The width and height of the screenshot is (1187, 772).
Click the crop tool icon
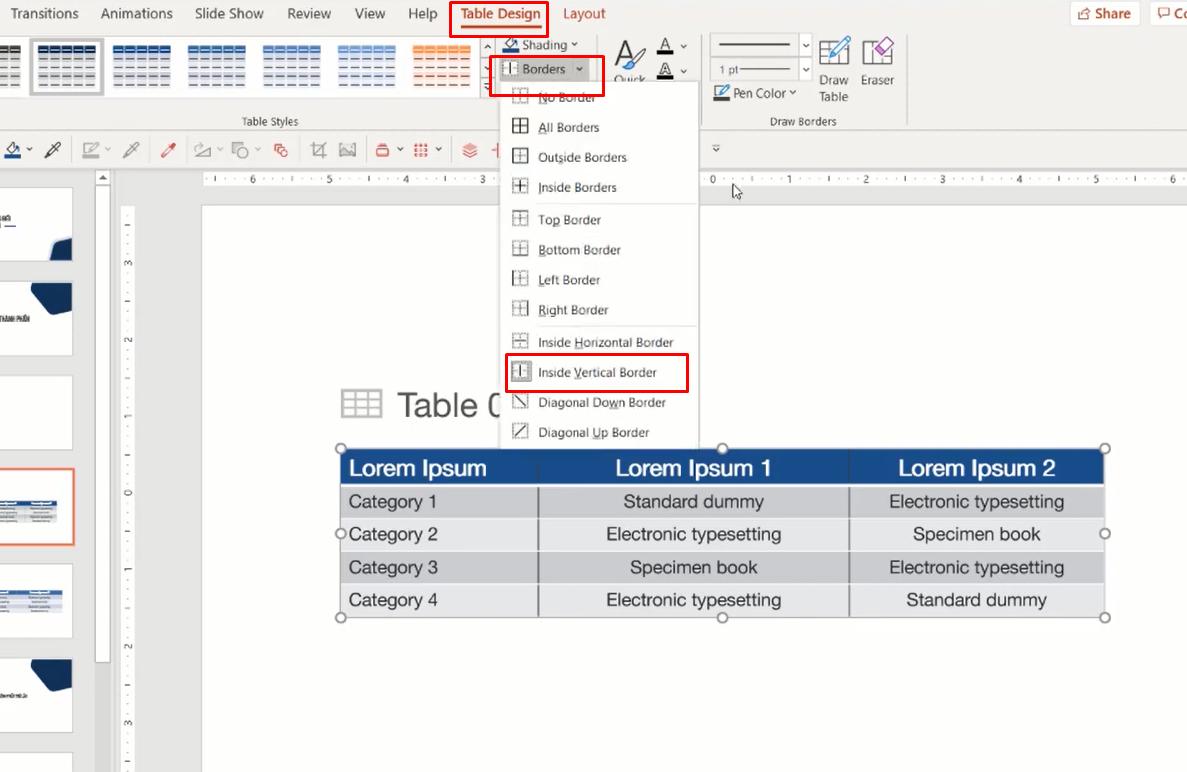[x=318, y=150]
